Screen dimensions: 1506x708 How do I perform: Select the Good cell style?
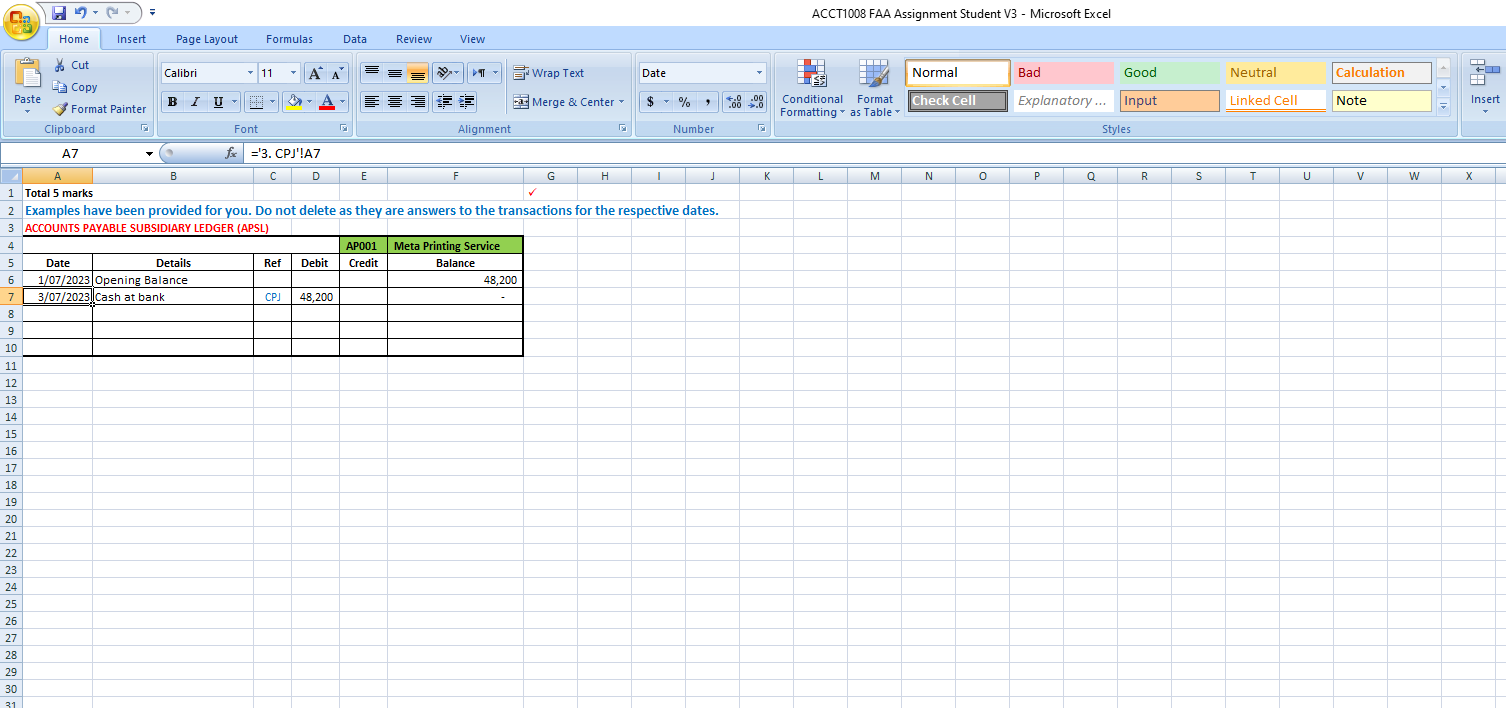point(1169,72)
